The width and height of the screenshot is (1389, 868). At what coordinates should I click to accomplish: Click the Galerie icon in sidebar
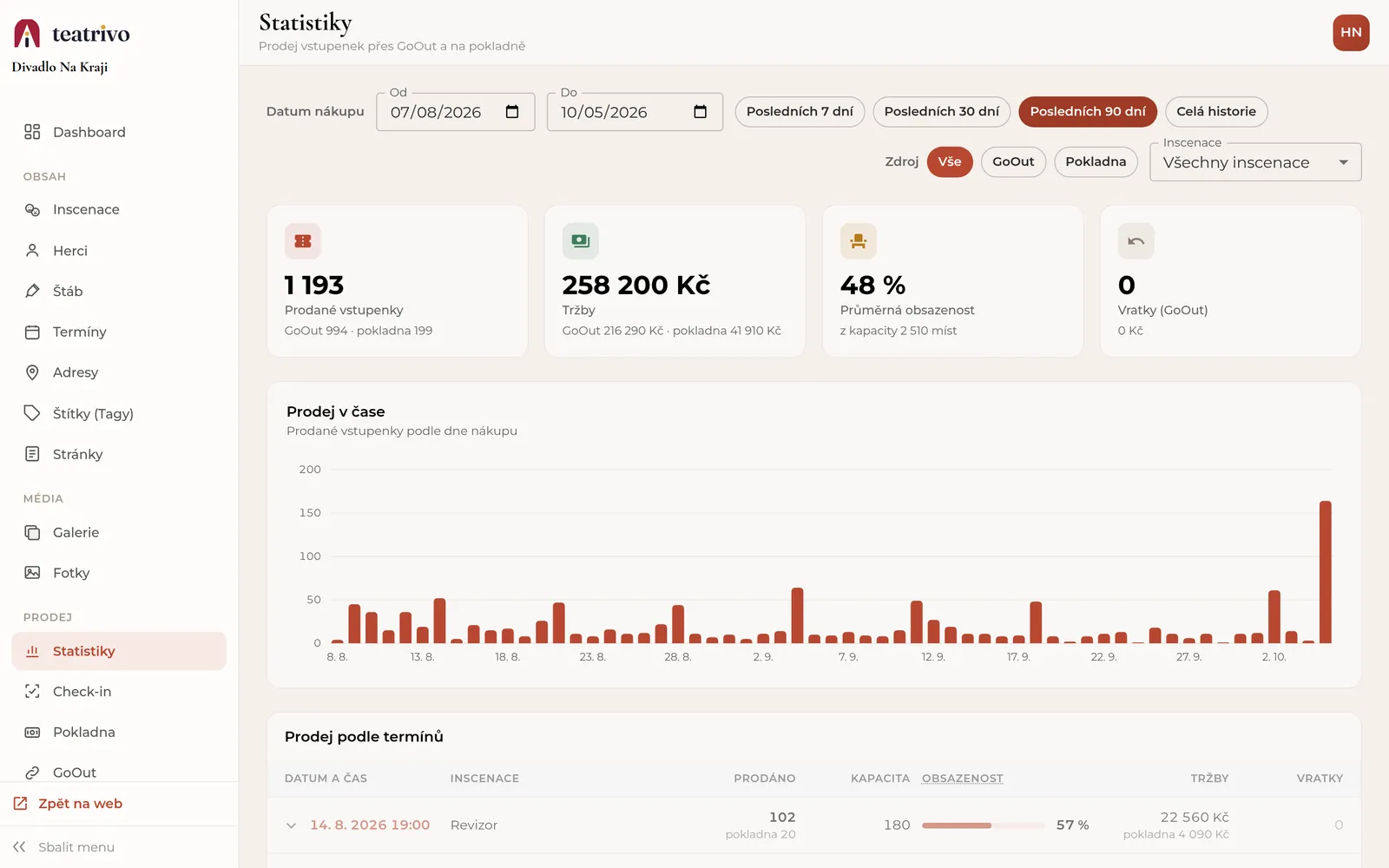pos(32,532)
